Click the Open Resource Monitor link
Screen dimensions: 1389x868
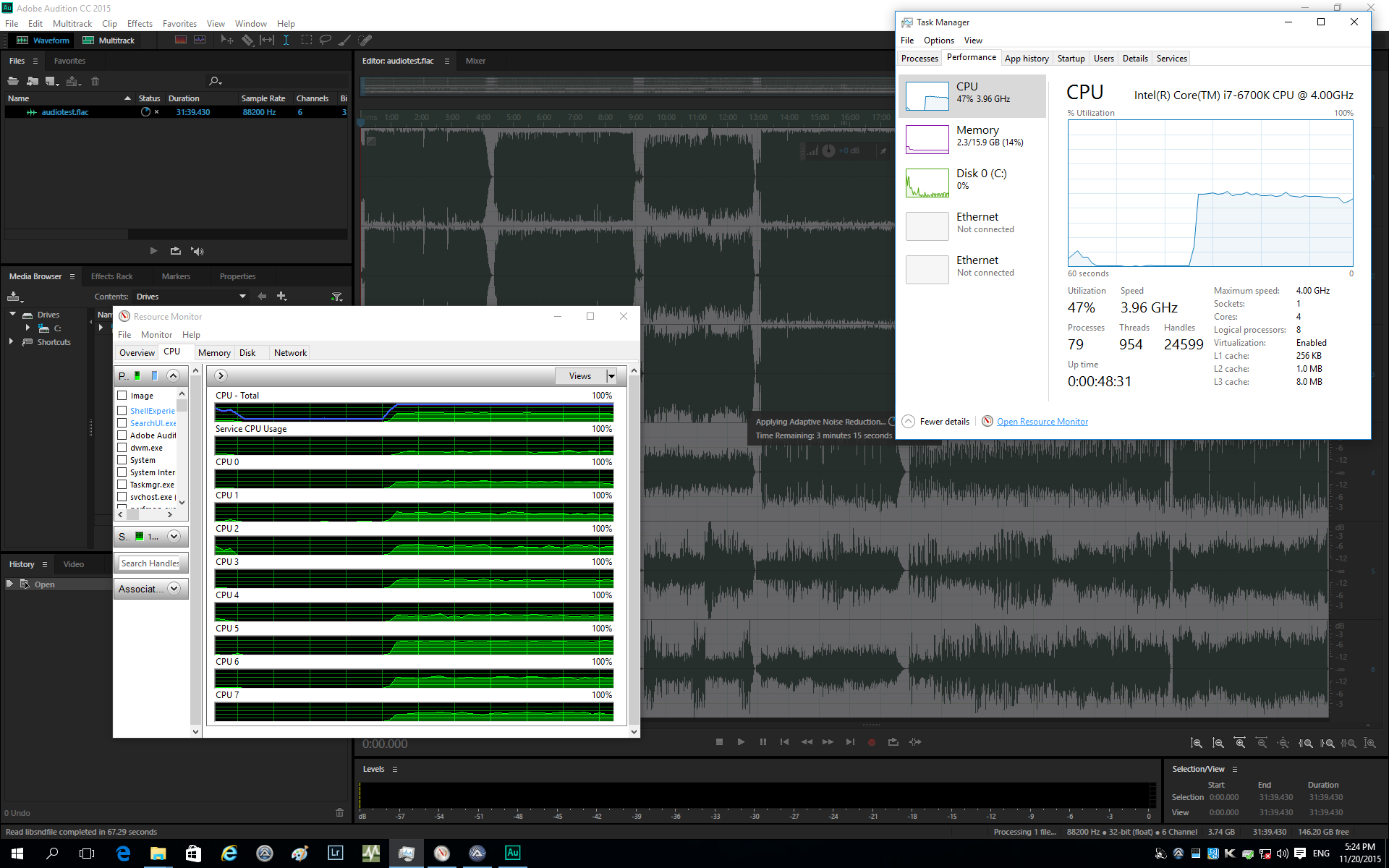point(1042,422)
